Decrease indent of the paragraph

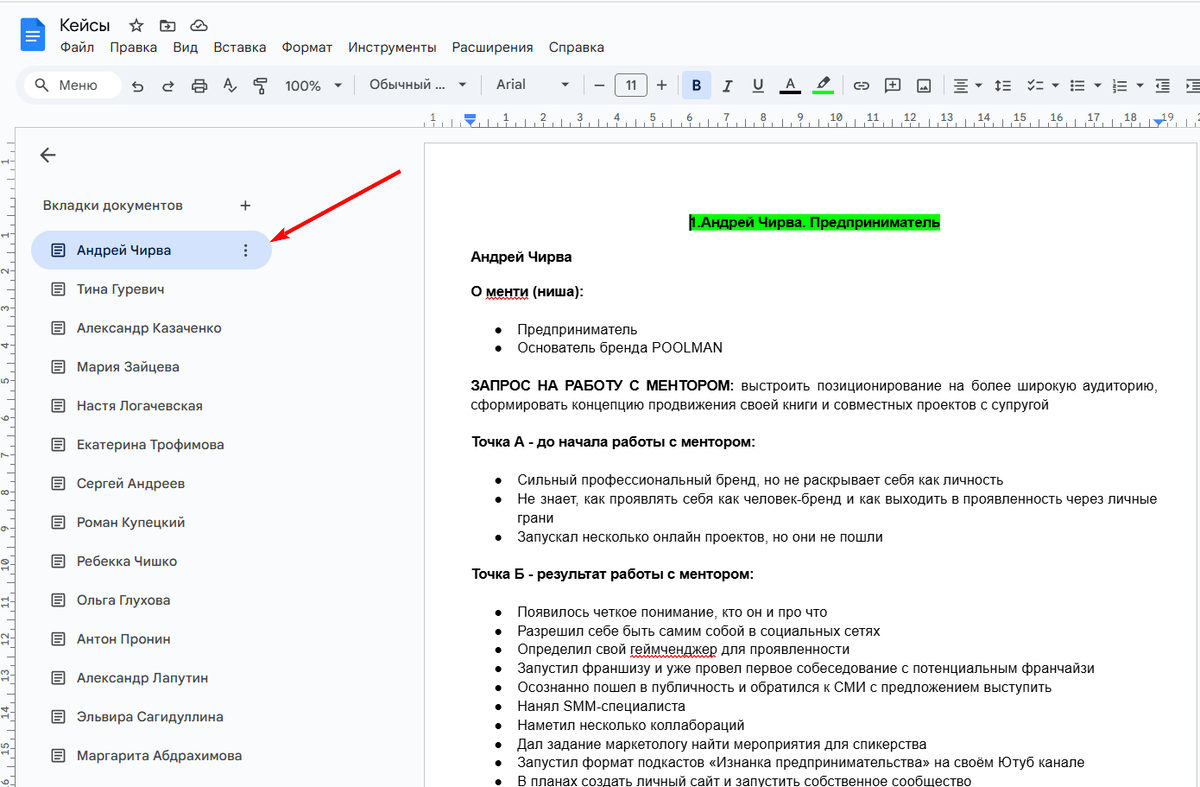[x=1162, y=85]
